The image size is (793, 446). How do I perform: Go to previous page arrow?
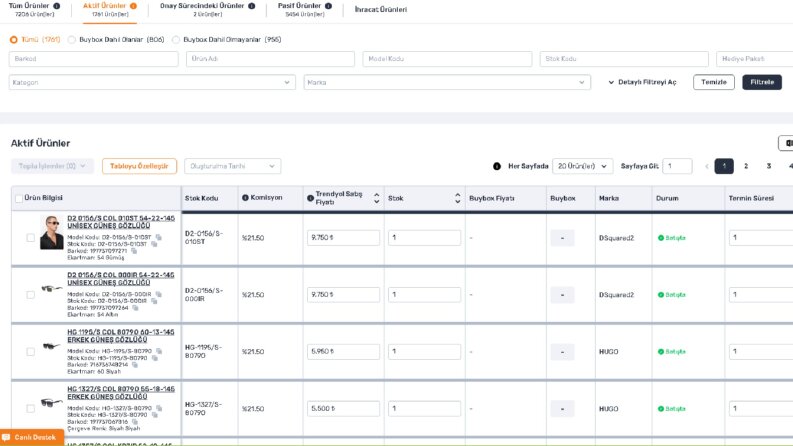(x=707, y=166)
